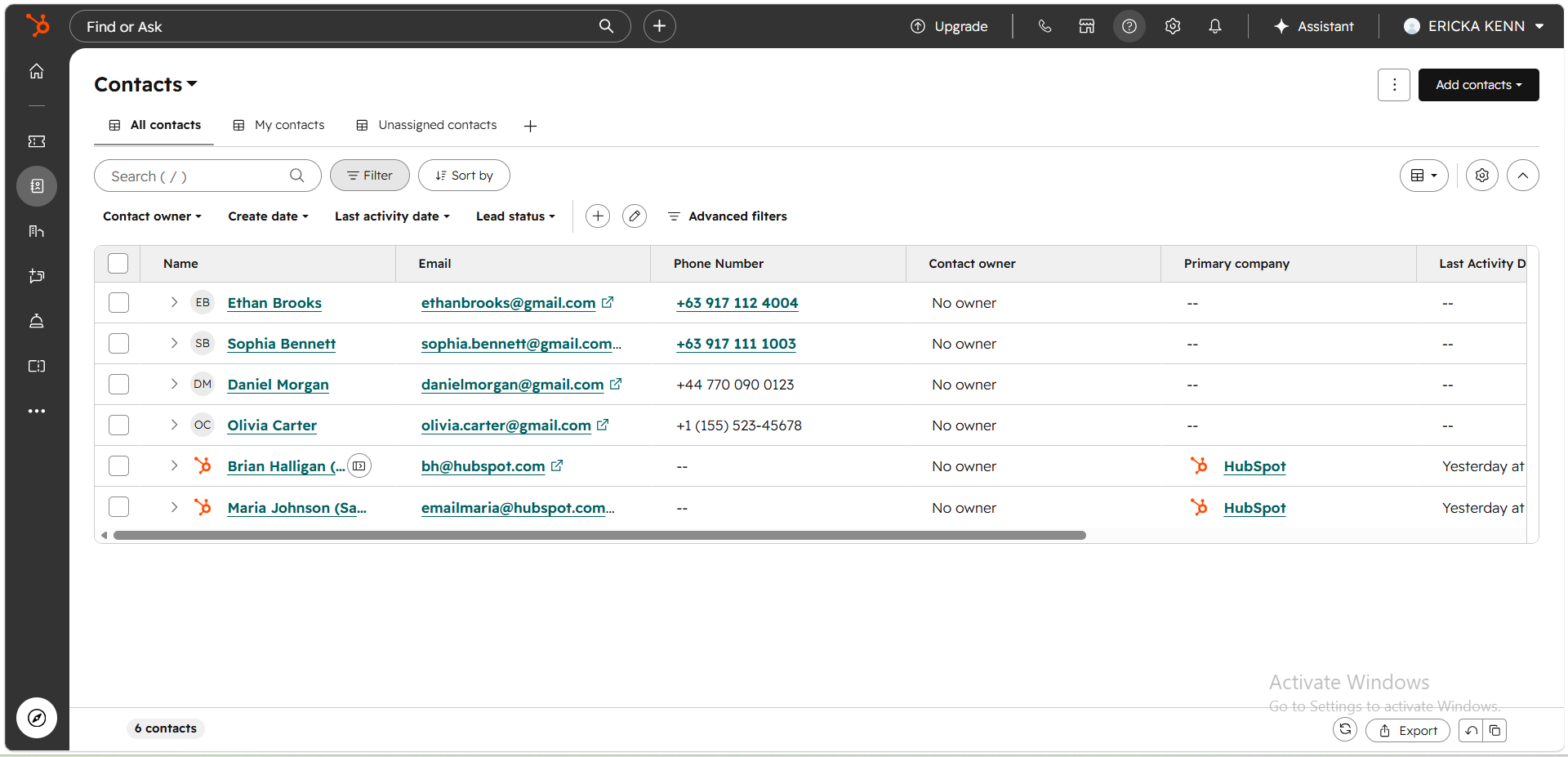Click the Export button
Screen dimensions: 1568x757
(x=1408, y=731)
